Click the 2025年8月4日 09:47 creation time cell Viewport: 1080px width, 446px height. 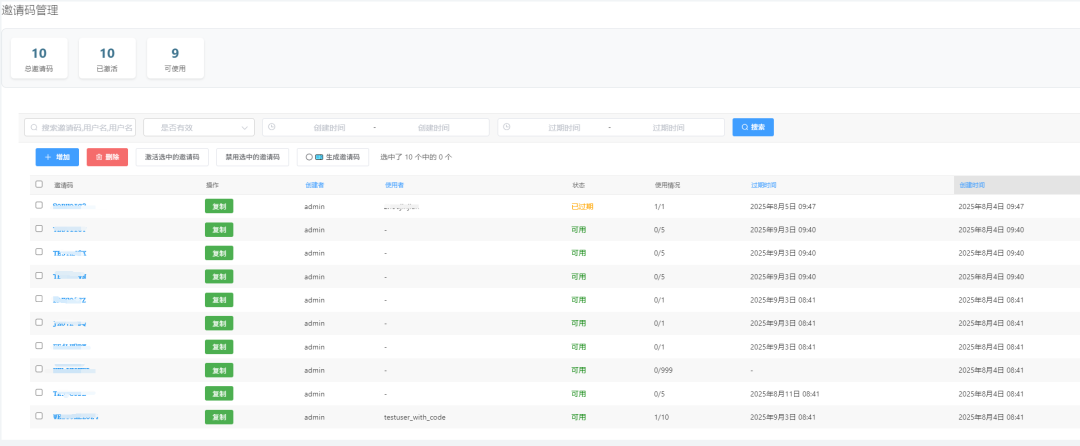pyautogui.click(x=991, y=206)
